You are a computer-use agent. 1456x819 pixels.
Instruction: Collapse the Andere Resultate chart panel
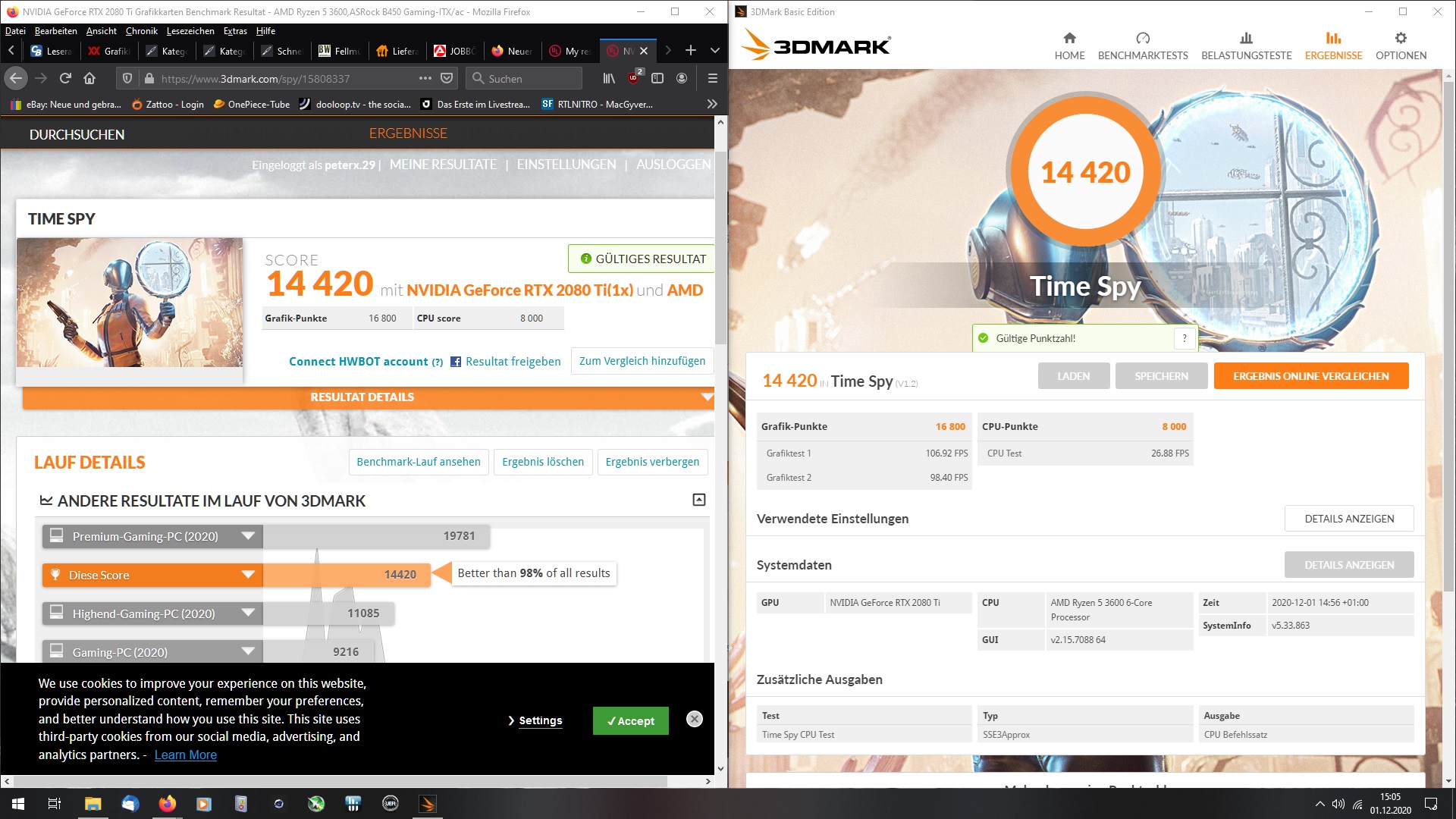[x=699, y=500]
